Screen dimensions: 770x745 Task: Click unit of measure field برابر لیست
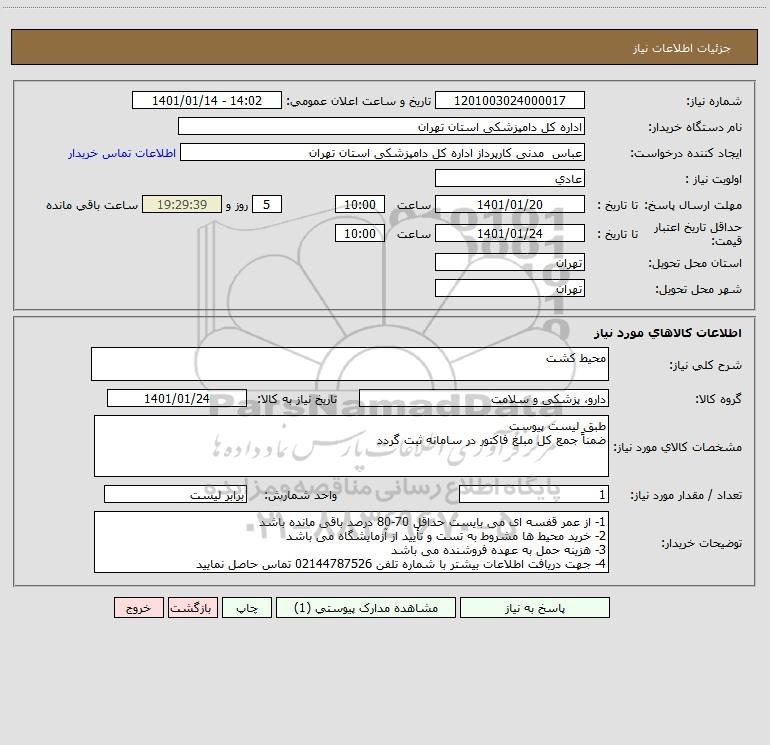(x=175, y=495)
